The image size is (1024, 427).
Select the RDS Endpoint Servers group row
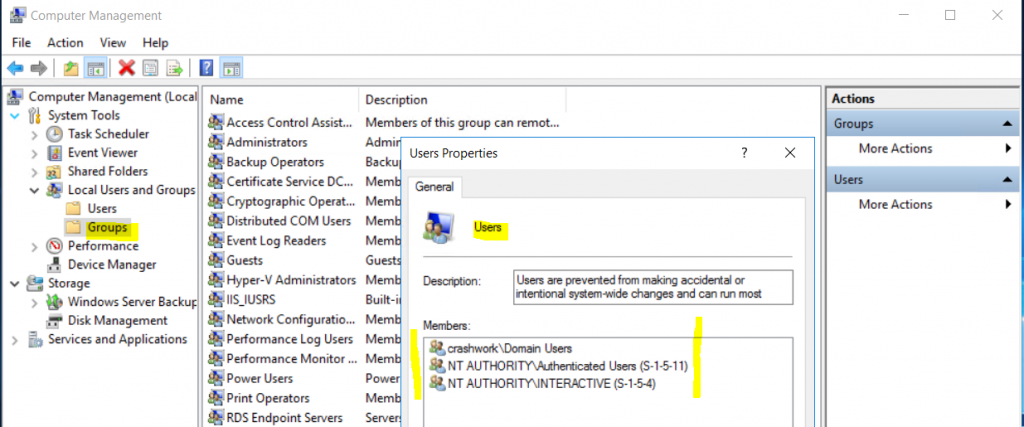pos(285,418)
